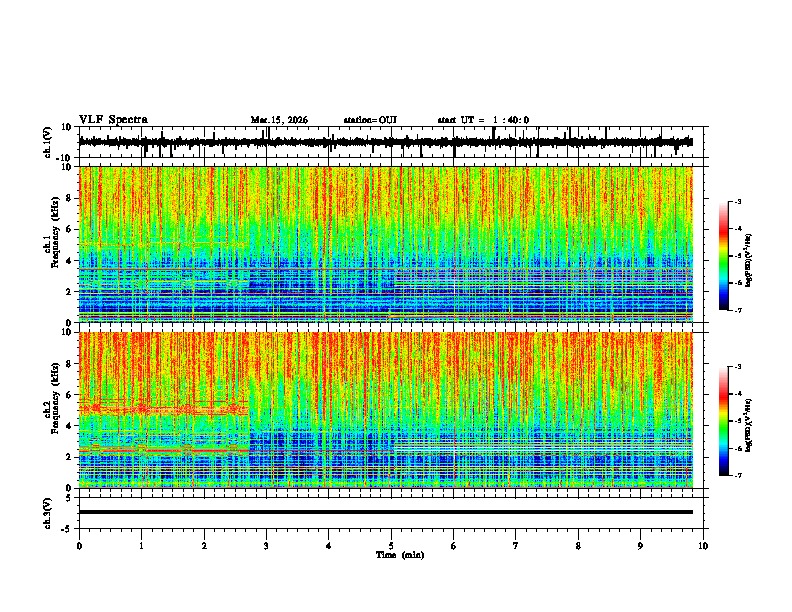Click the "-3" label on ch.1 color bar
The width and height of the screenshot is (792, 612).
(x=737, y=201)
